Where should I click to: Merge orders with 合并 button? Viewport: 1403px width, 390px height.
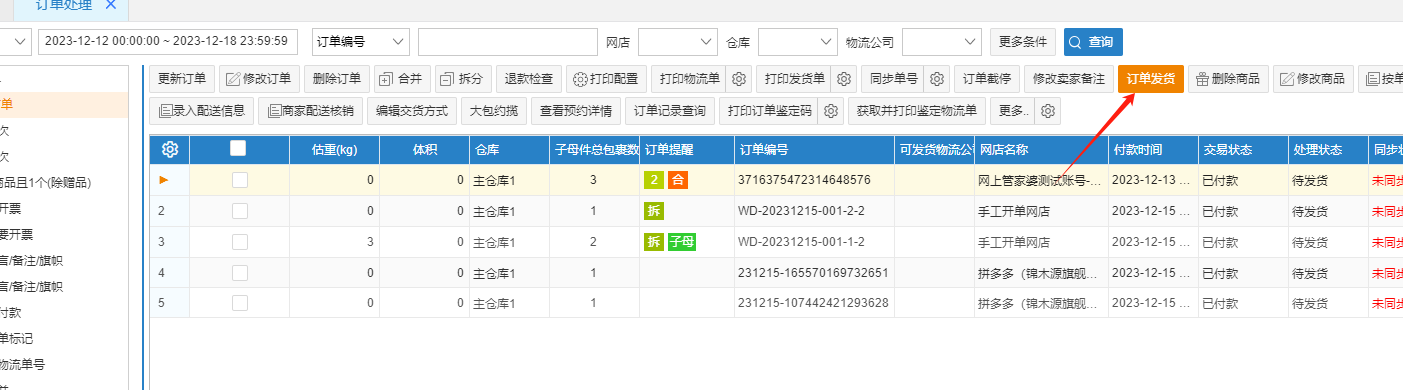pyautogui.click(x=401, y=79)
